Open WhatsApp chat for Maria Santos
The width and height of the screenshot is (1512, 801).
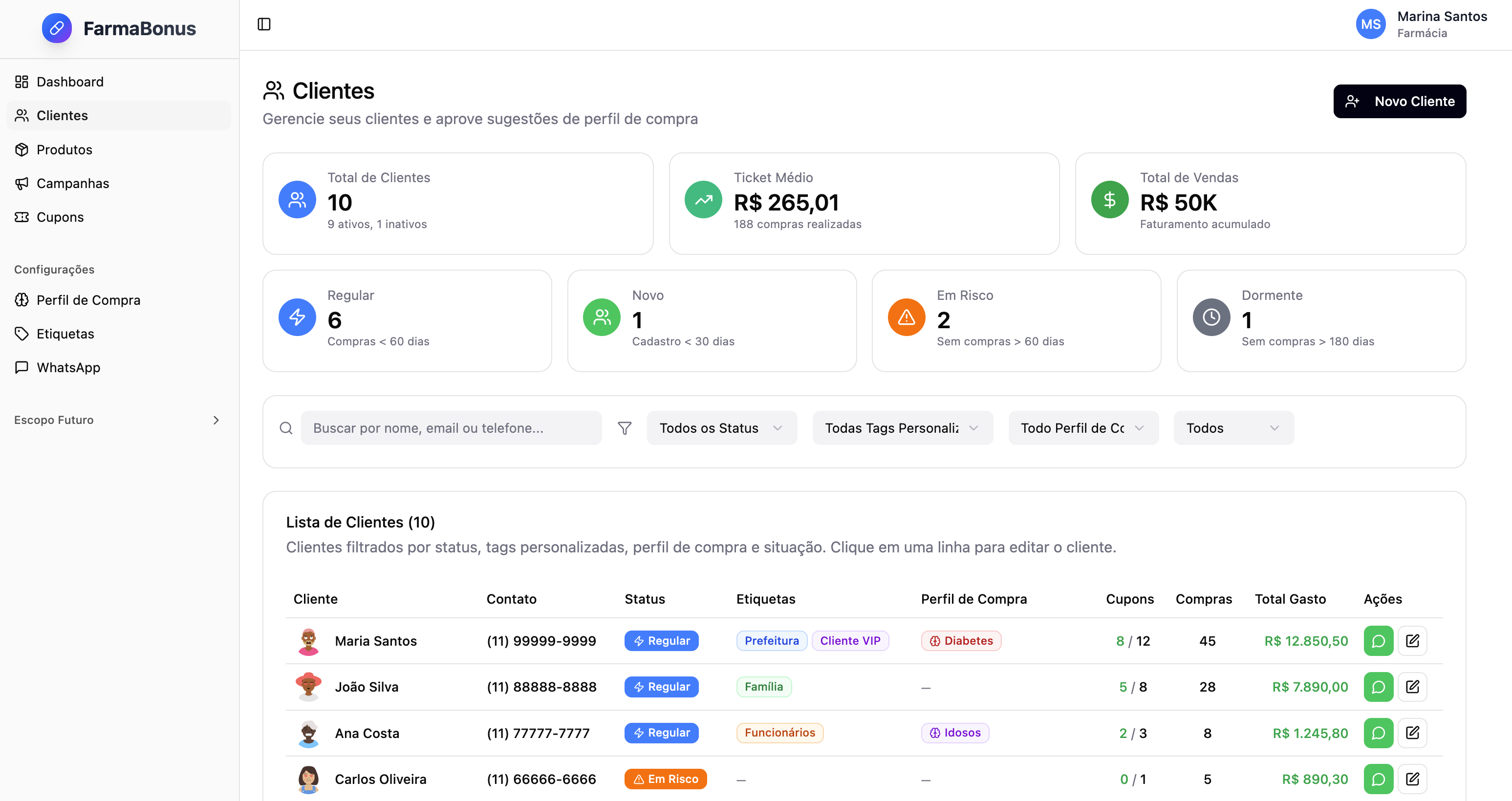[x=1378, y=641]
